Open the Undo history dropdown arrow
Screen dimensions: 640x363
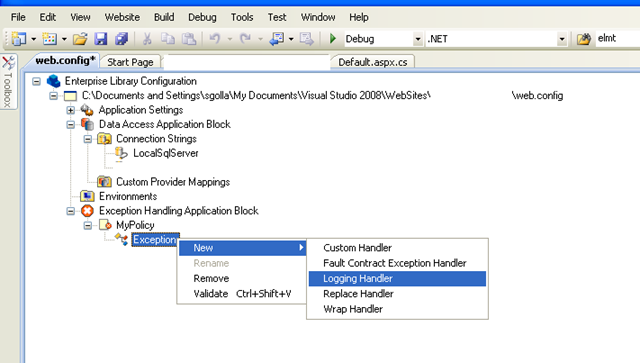point(230,39)
